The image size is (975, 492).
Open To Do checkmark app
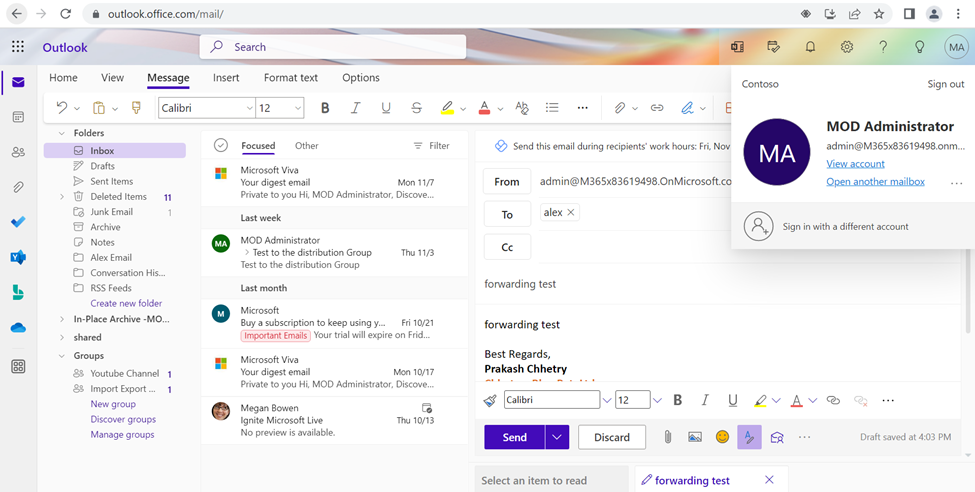(18, 222)
